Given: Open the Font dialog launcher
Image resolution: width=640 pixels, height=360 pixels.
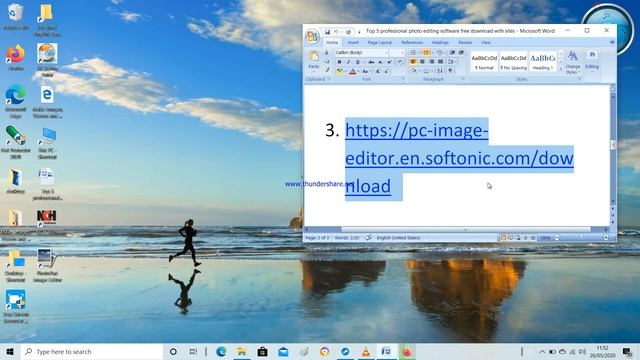Looking at the screenshot, I should click(403, 78).
